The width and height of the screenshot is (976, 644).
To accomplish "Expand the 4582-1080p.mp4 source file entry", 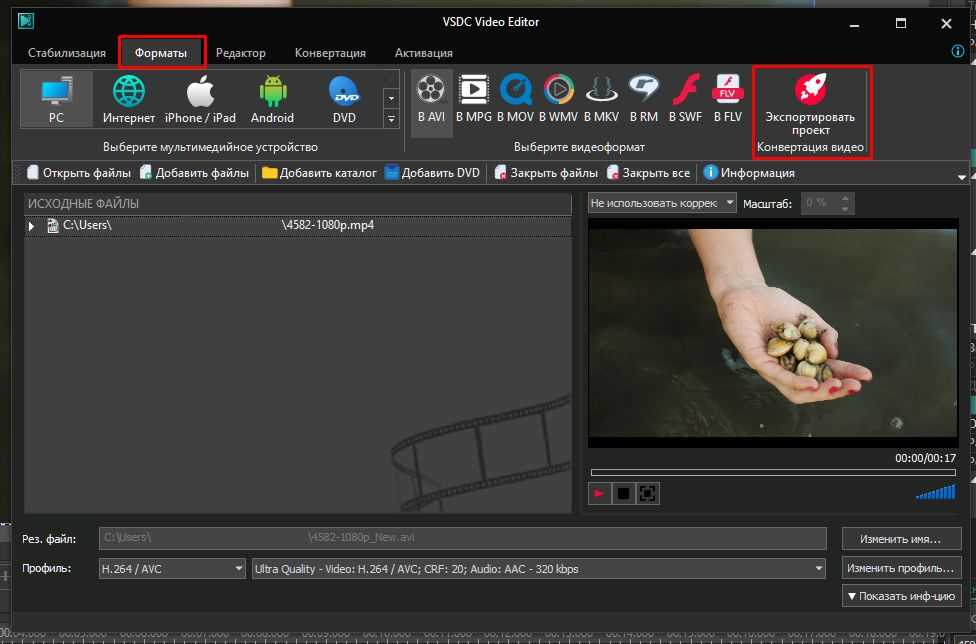I will pos(32,226).
